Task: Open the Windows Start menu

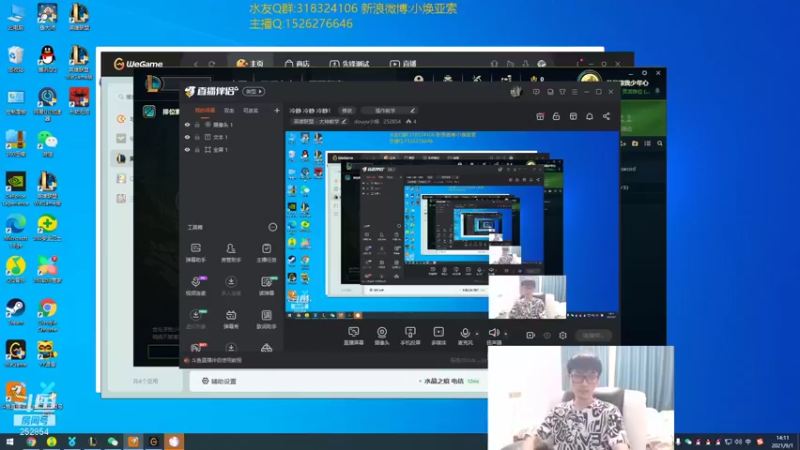Action: point(10,441)
